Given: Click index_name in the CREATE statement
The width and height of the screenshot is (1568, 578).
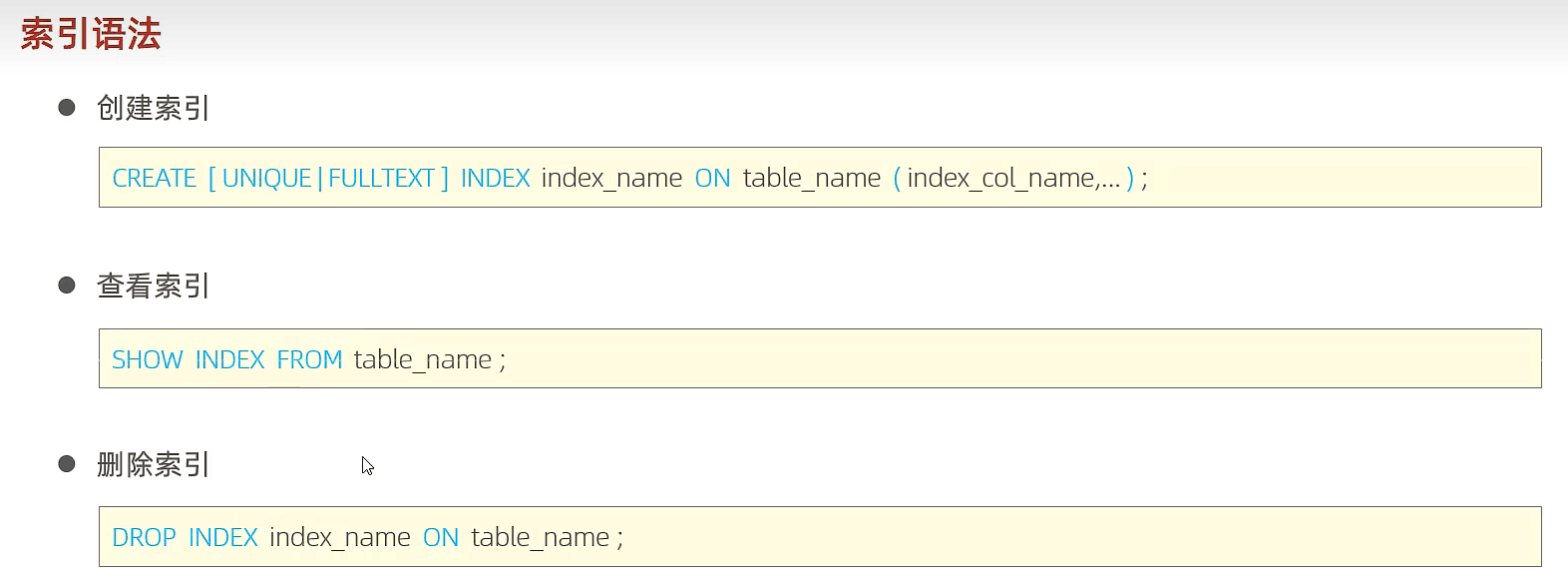Looking at the screenshot, I should coord(611,179).
